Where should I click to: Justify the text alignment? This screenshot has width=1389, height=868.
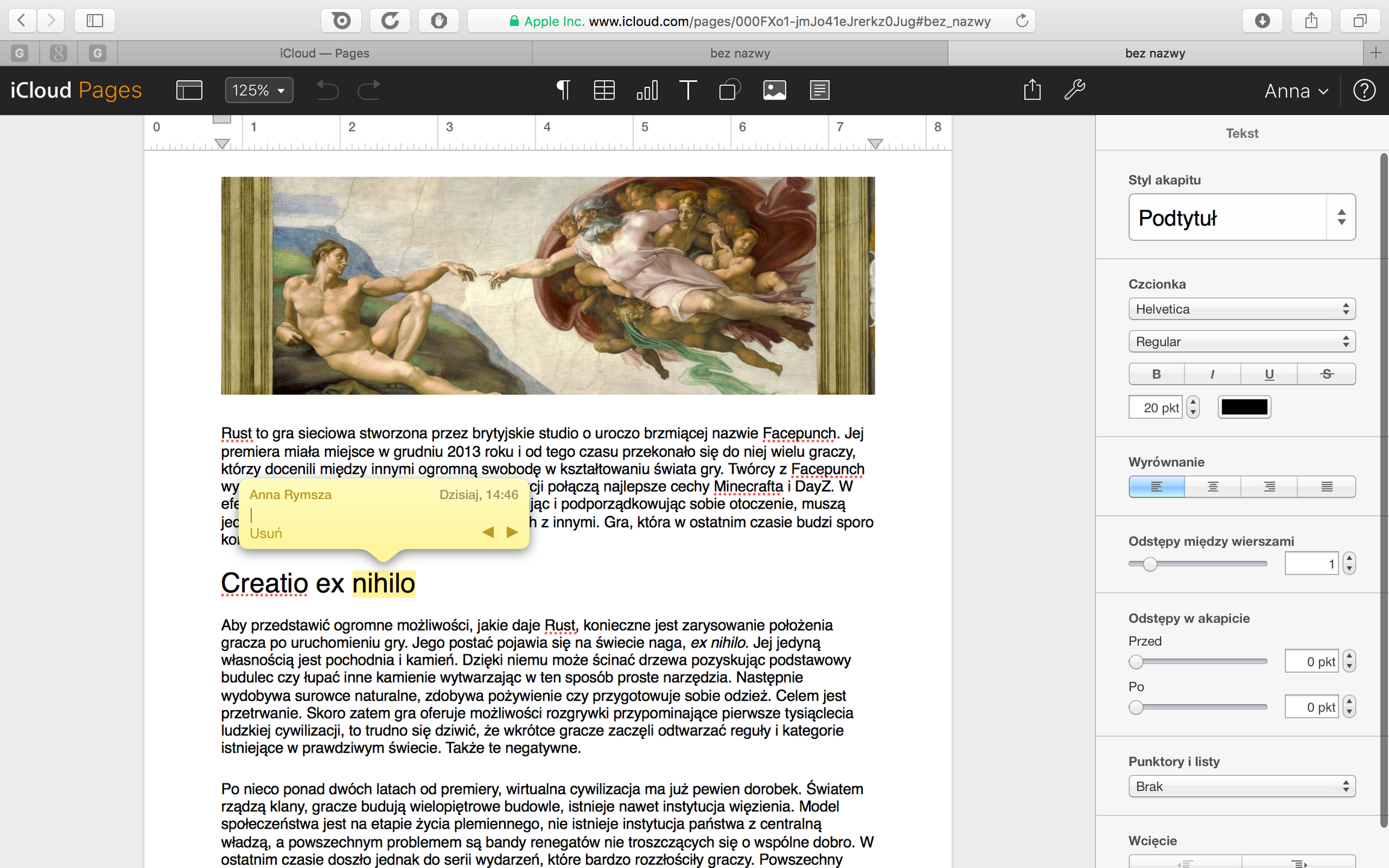pyautogui.click(x=1326, y=486)
